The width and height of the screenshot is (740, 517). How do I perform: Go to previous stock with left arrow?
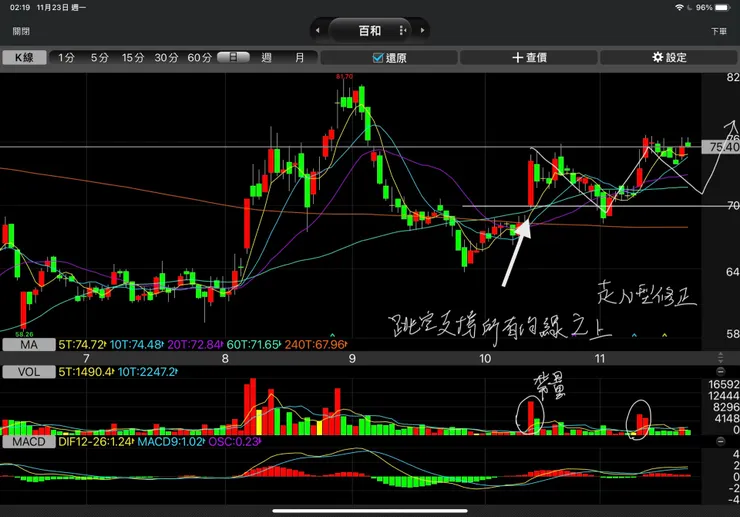318,31
